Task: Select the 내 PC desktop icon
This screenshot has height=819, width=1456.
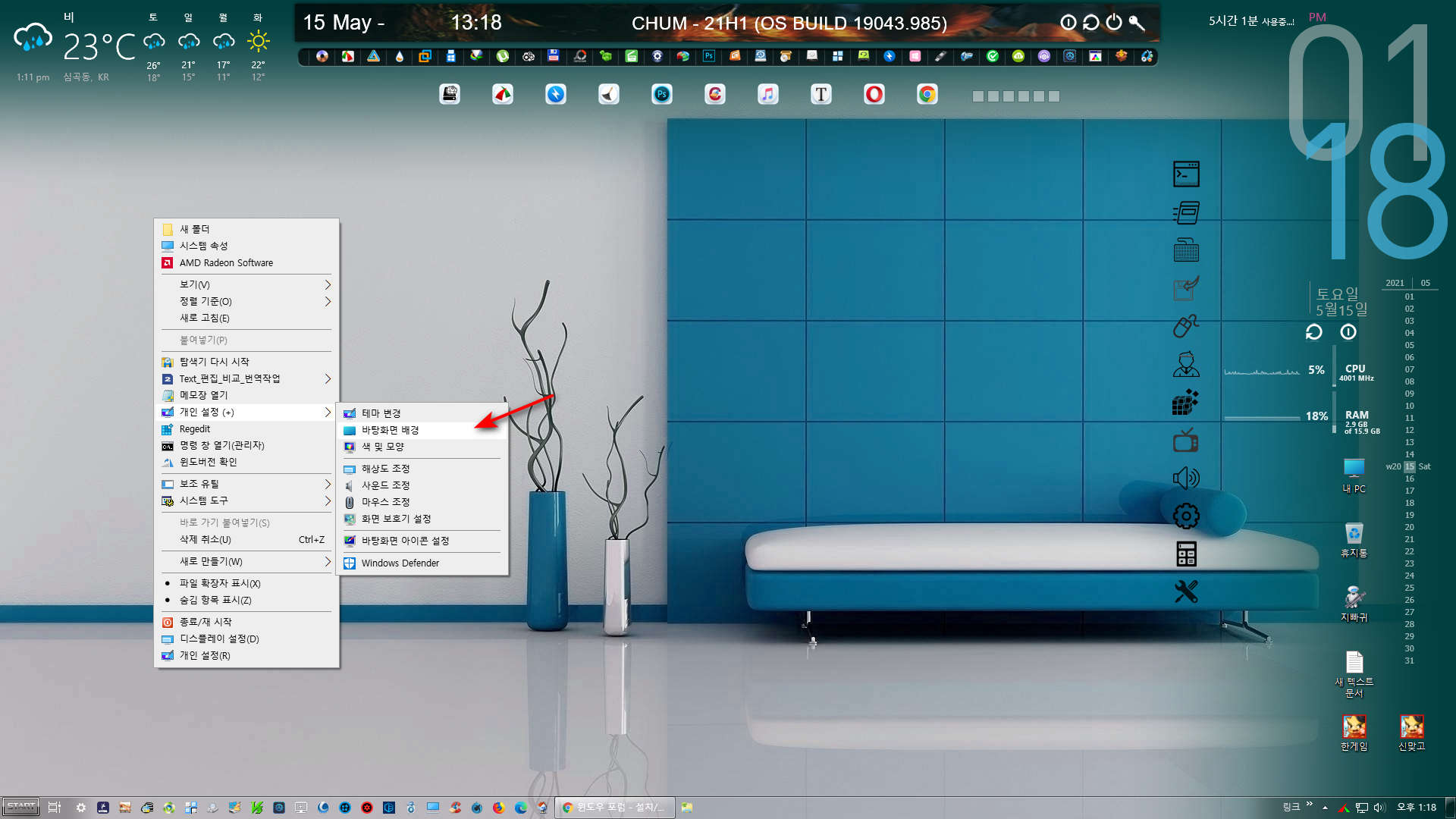Action: point(1354,476)
